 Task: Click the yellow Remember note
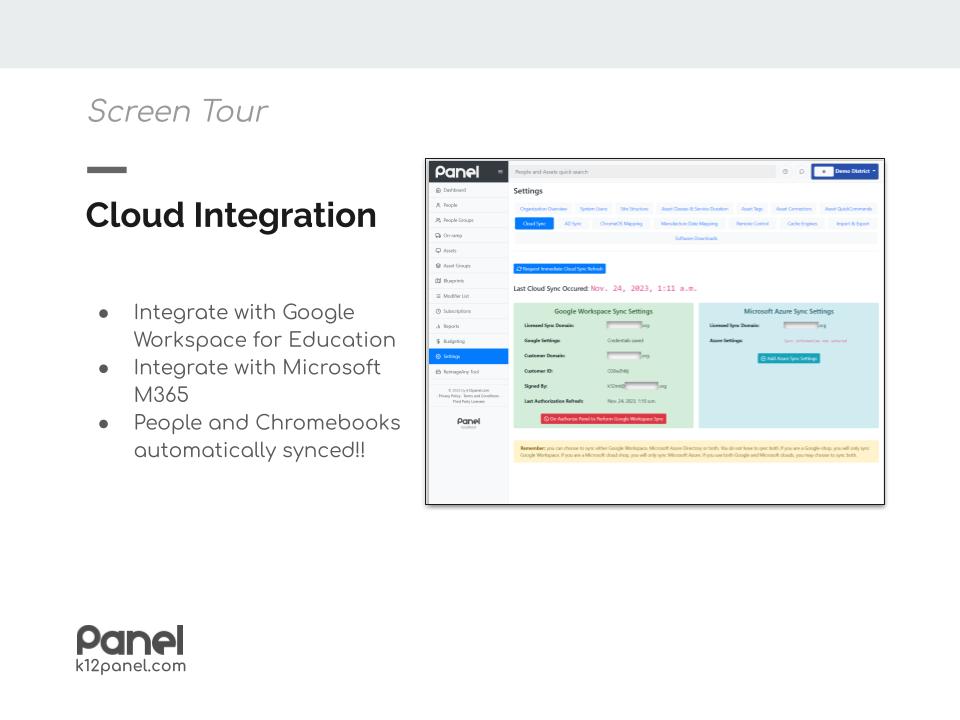[696, 452]
